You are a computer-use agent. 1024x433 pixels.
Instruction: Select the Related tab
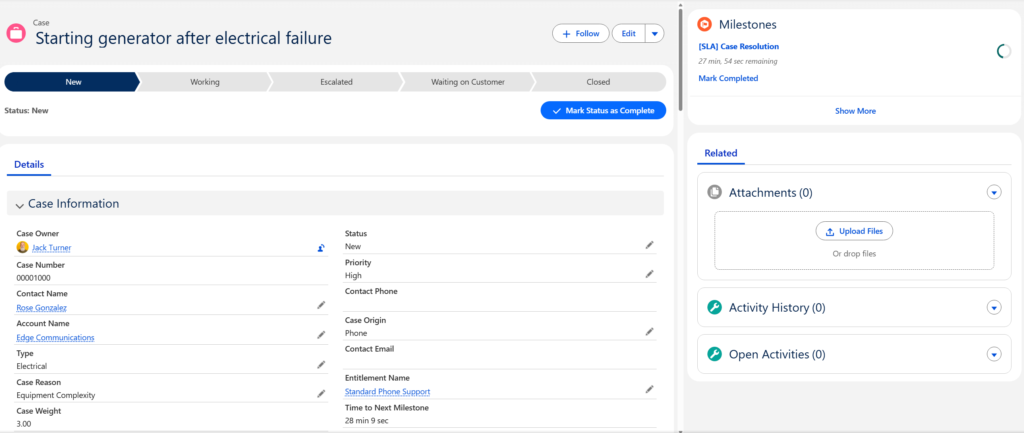coord(720,153)
